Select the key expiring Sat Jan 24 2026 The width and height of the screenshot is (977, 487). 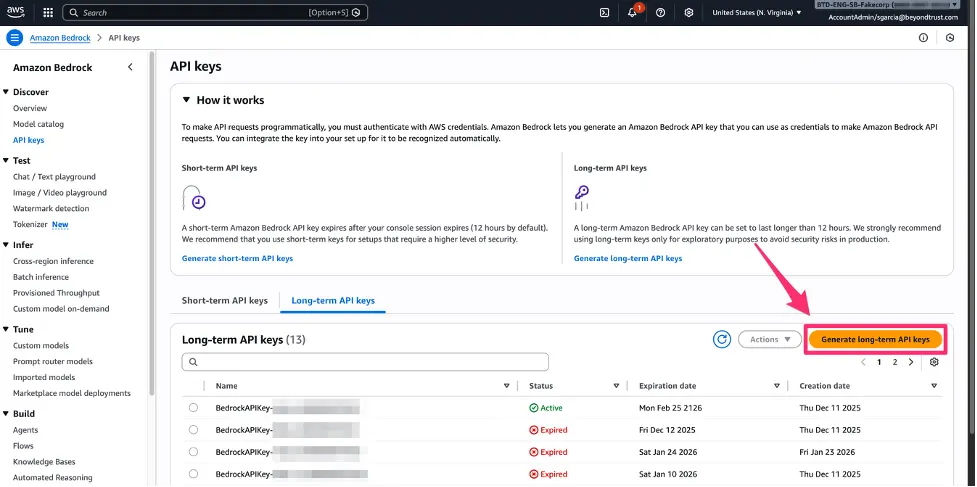(193, 452)
